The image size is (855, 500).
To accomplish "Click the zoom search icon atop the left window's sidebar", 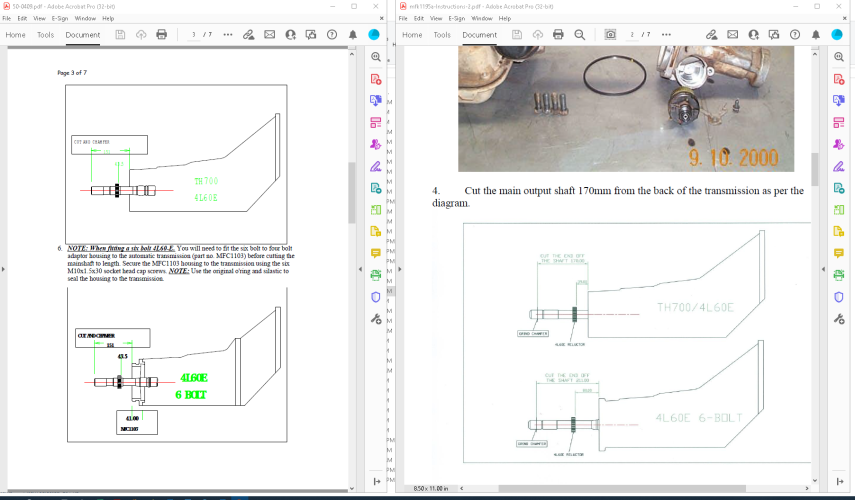I will pyautogui.click(x=376, y=57).
